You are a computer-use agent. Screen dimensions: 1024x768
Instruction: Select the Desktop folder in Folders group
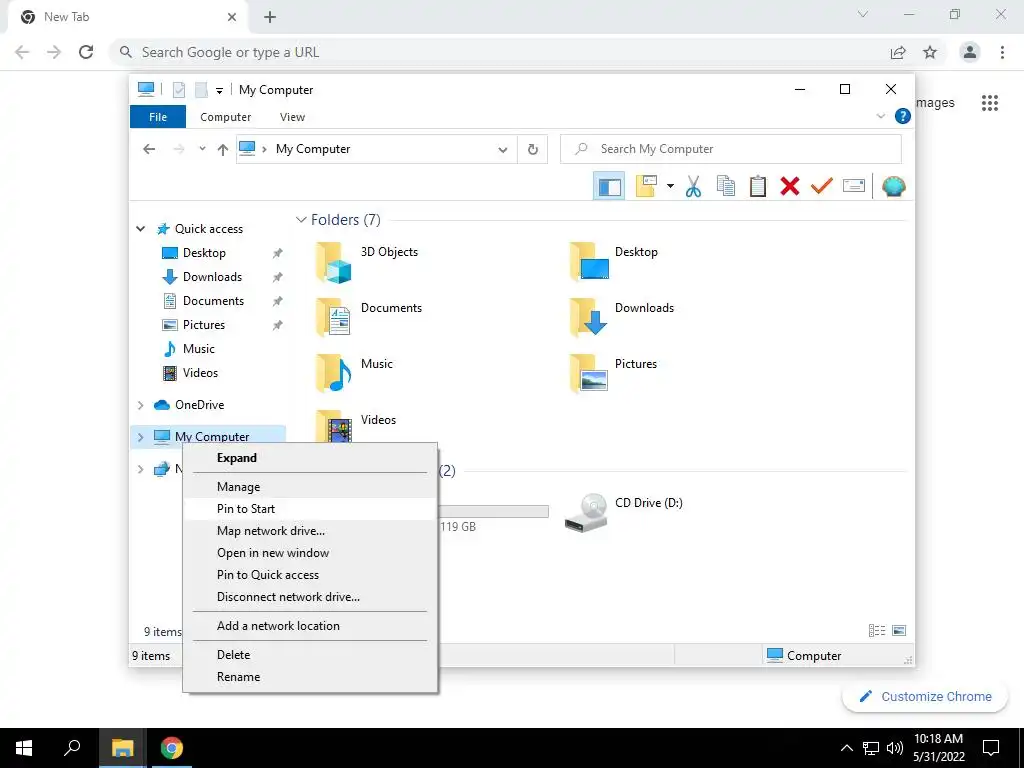(x=614, y=262)
